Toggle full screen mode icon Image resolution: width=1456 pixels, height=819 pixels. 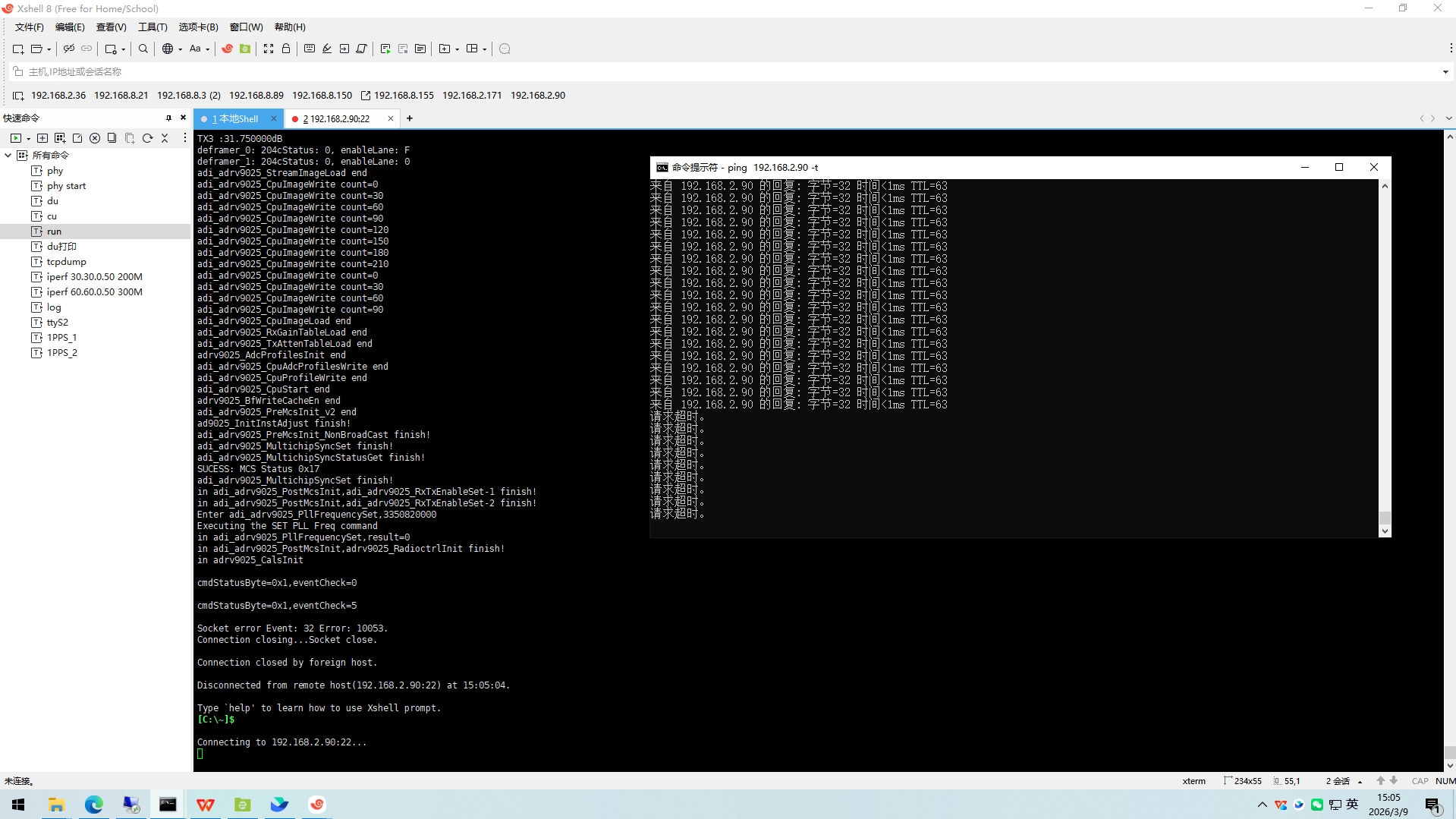click(269, 49)
